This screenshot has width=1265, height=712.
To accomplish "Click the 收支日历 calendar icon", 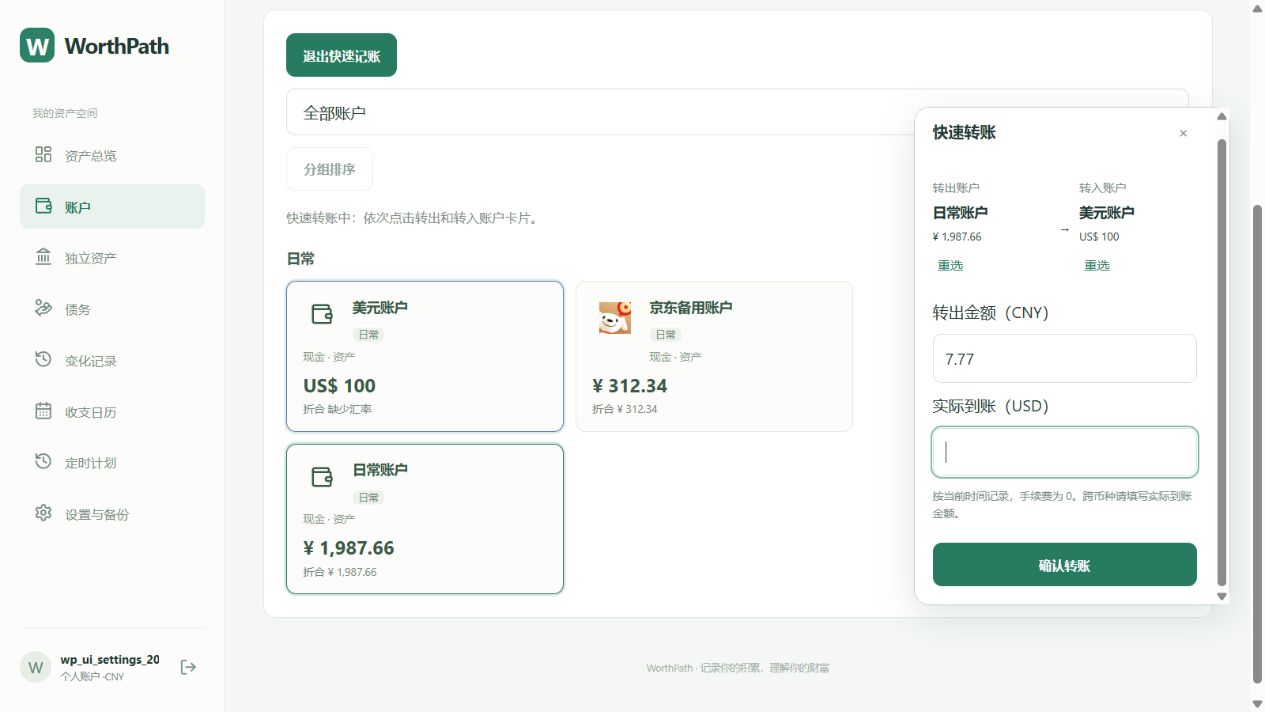I will 43,410.
